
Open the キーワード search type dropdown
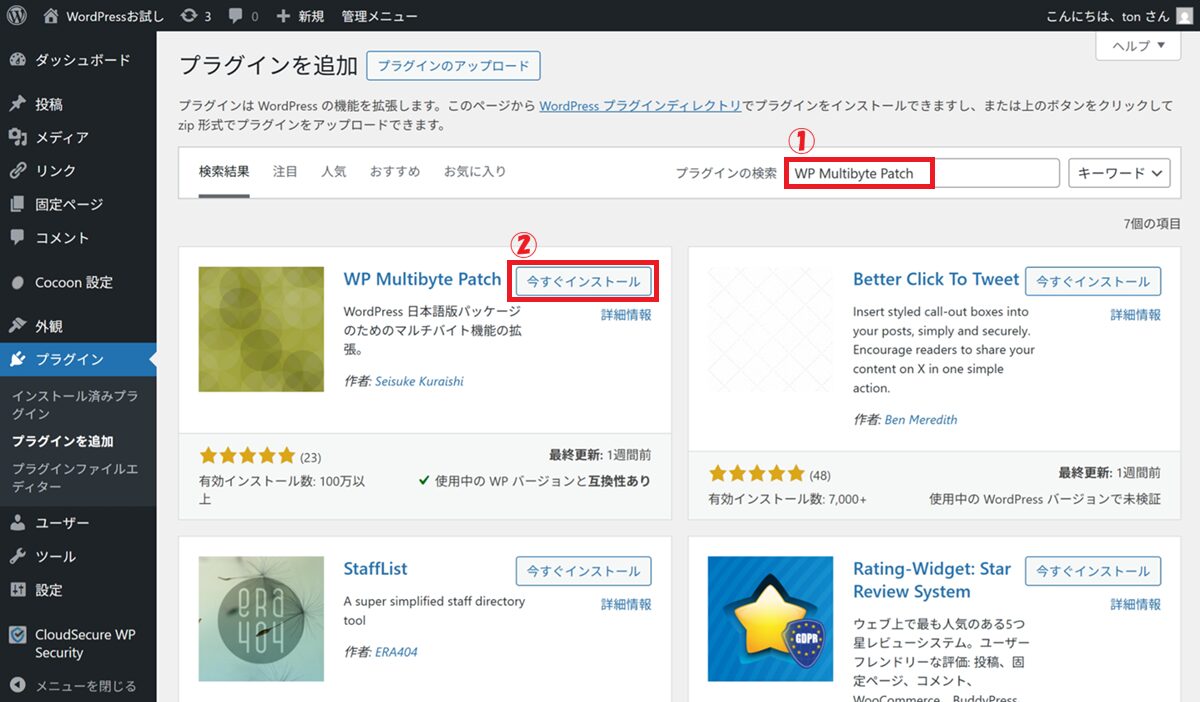pyautogui.click(x=1119, y=173)
